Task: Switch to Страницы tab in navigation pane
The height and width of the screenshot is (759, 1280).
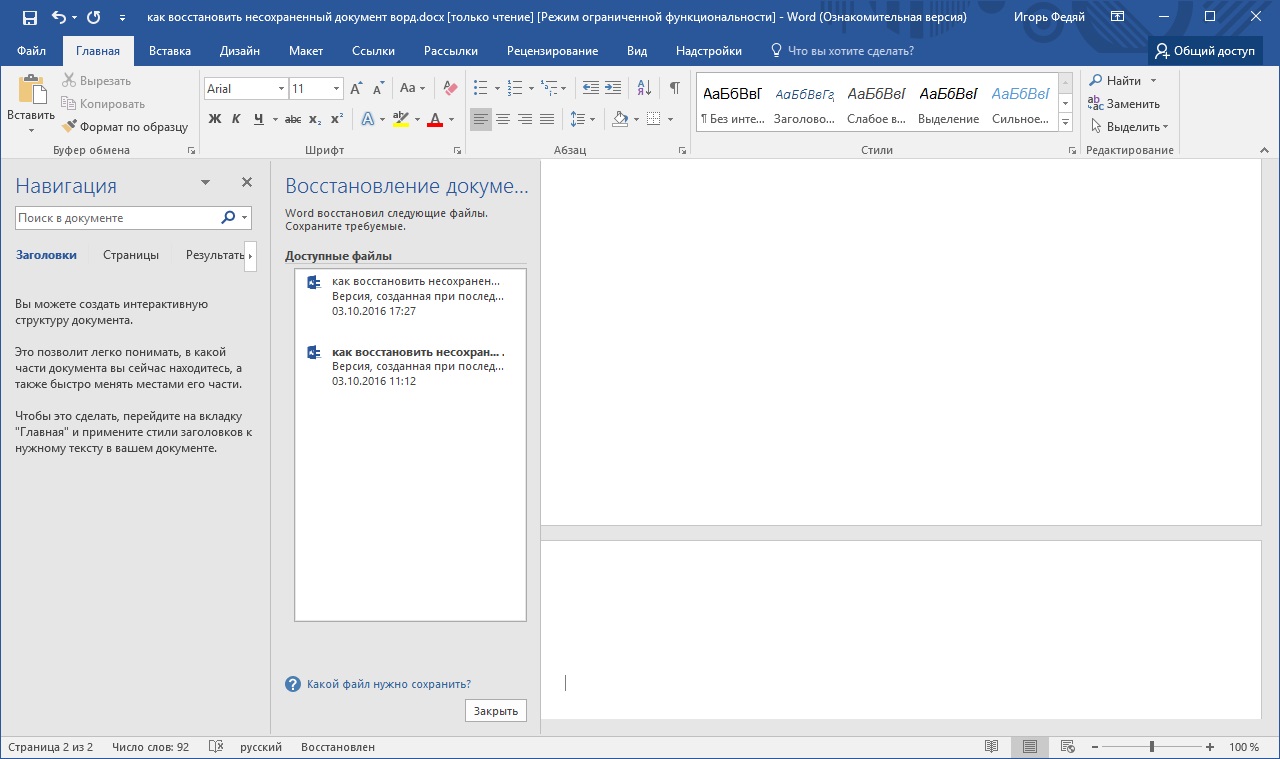Action: 131,255
